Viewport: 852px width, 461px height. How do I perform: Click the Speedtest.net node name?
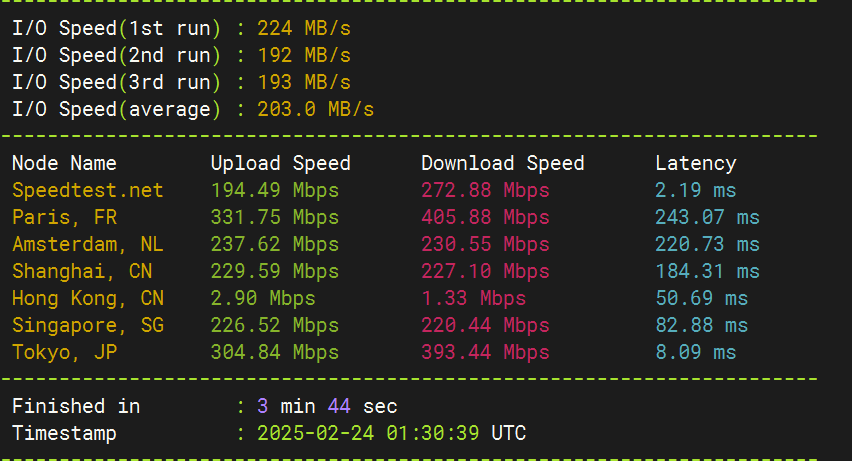click(87, 190)
